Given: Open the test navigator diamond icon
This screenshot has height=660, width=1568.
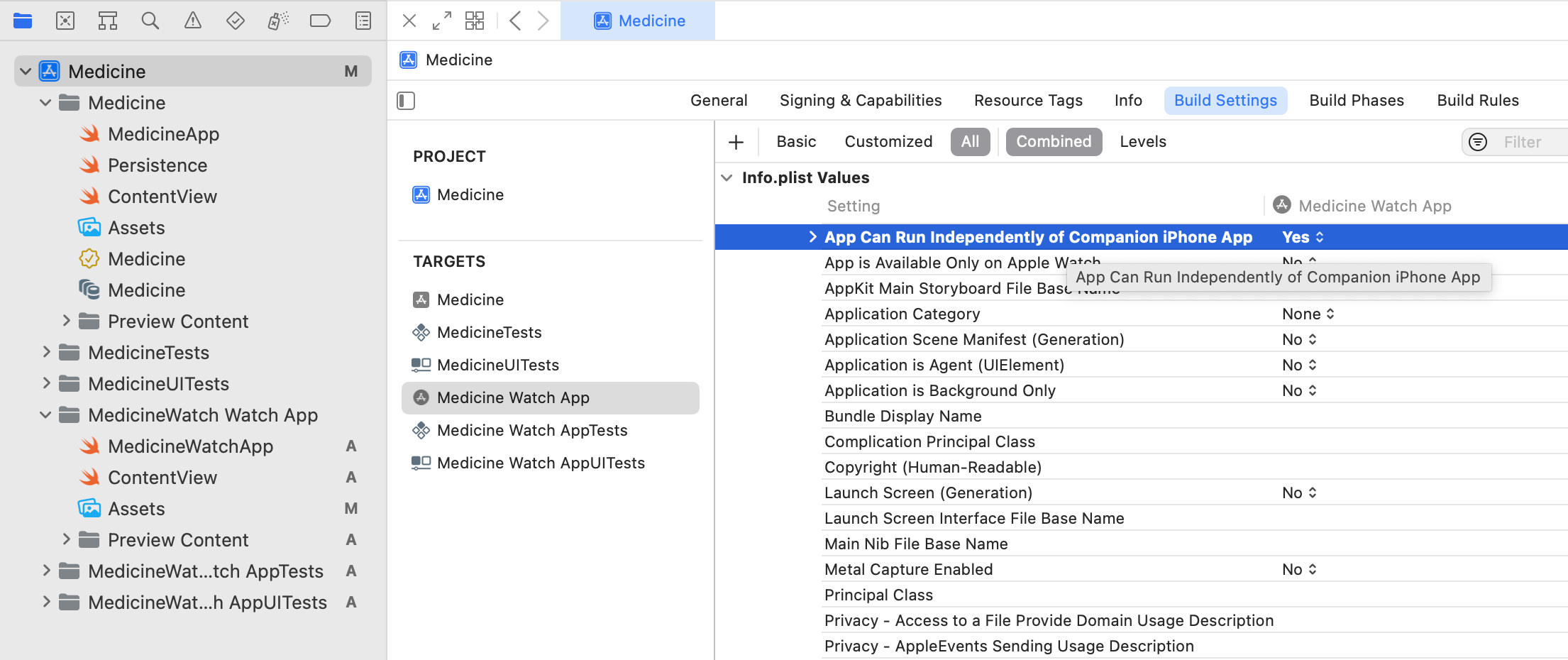Looking at the screenshot, I should click(x=235, y=21).
